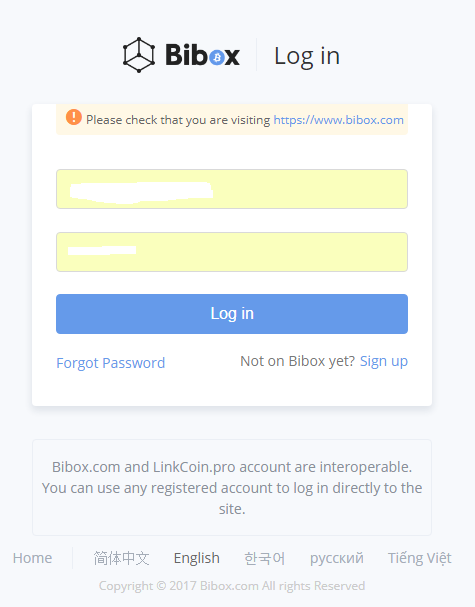This screenshot has height=607, width=475.
Task: Switch language to 한국어
Action: coord(265,558)
